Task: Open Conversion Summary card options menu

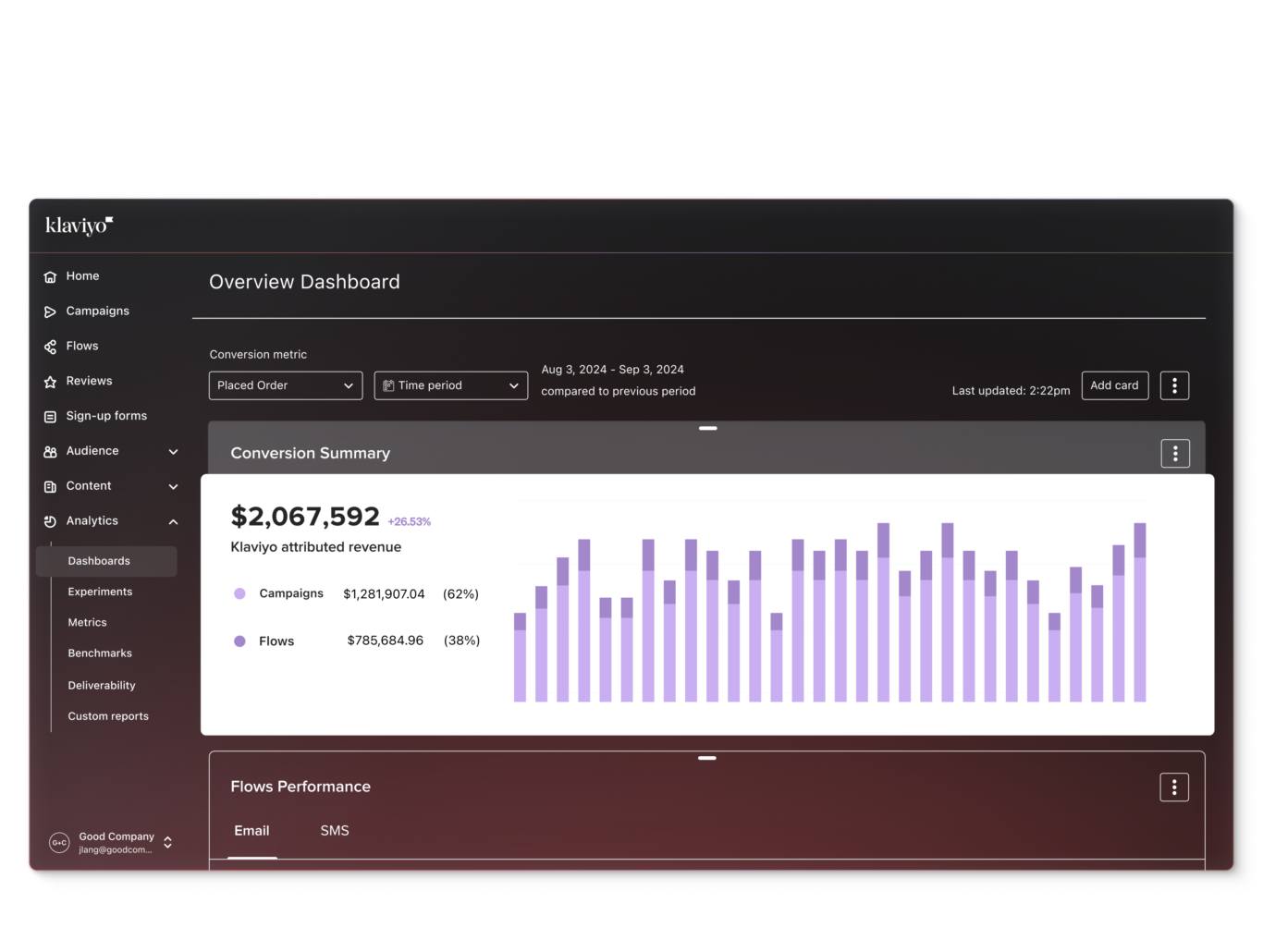Action: click(x=1175, y=454)
